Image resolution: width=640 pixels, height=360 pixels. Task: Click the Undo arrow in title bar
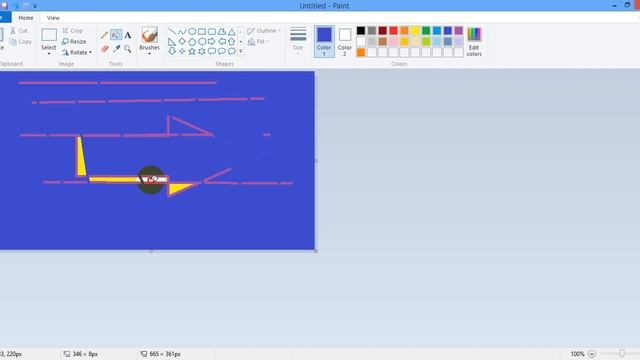(16, 6)
